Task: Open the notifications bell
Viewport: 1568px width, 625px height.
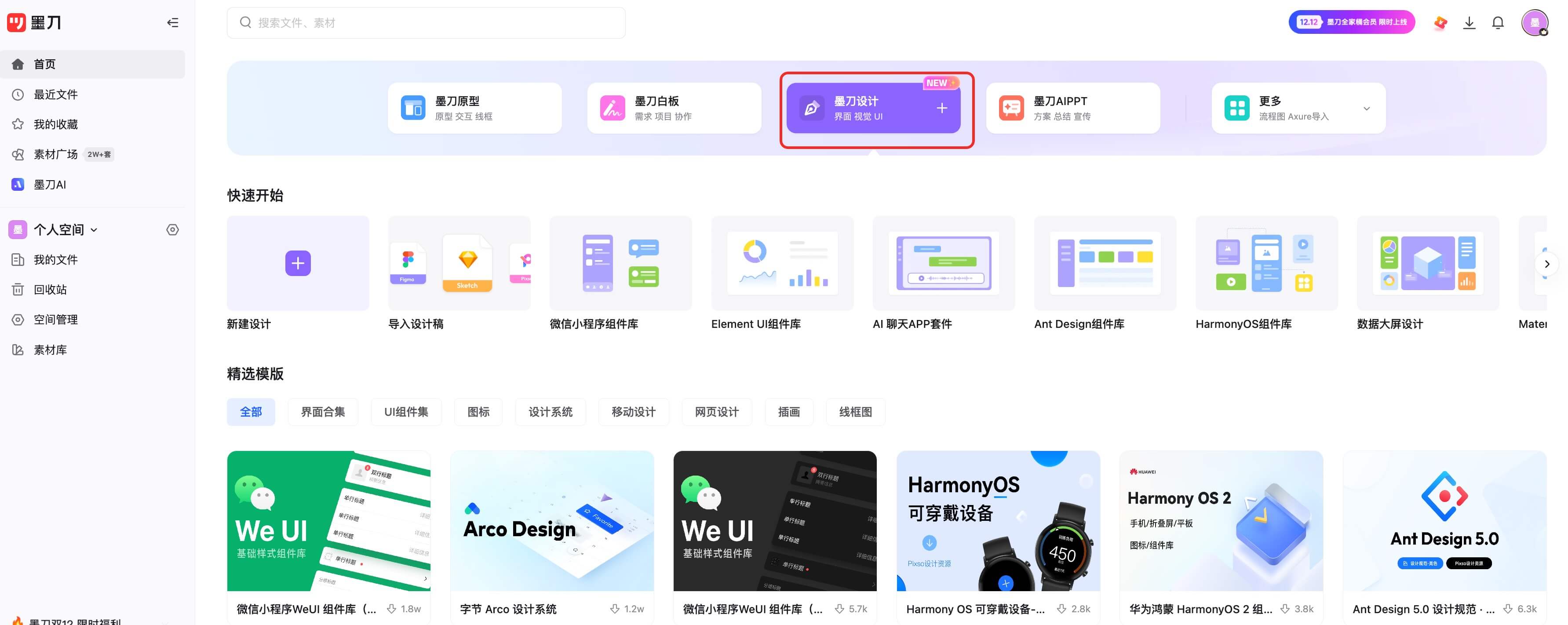Action: coord(1498,22)
